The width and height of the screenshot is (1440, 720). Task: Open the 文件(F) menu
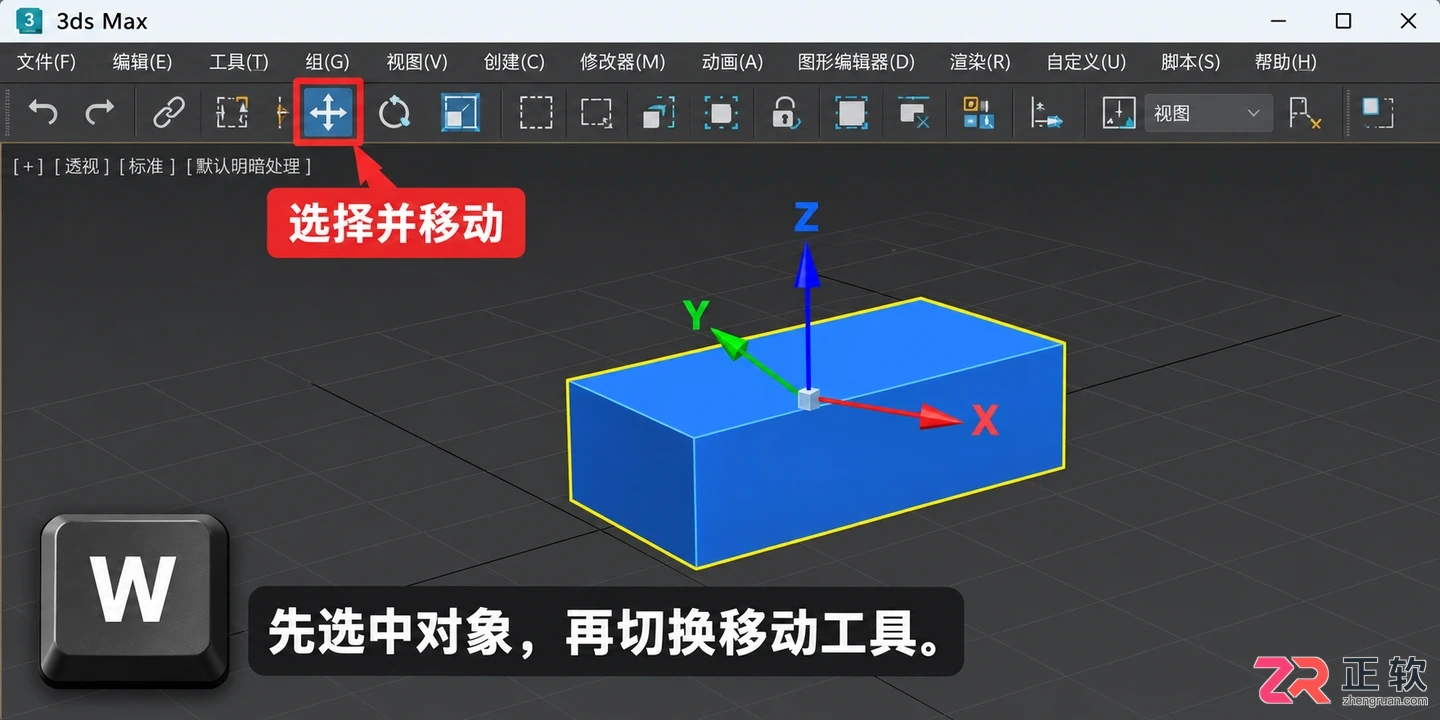47,62
